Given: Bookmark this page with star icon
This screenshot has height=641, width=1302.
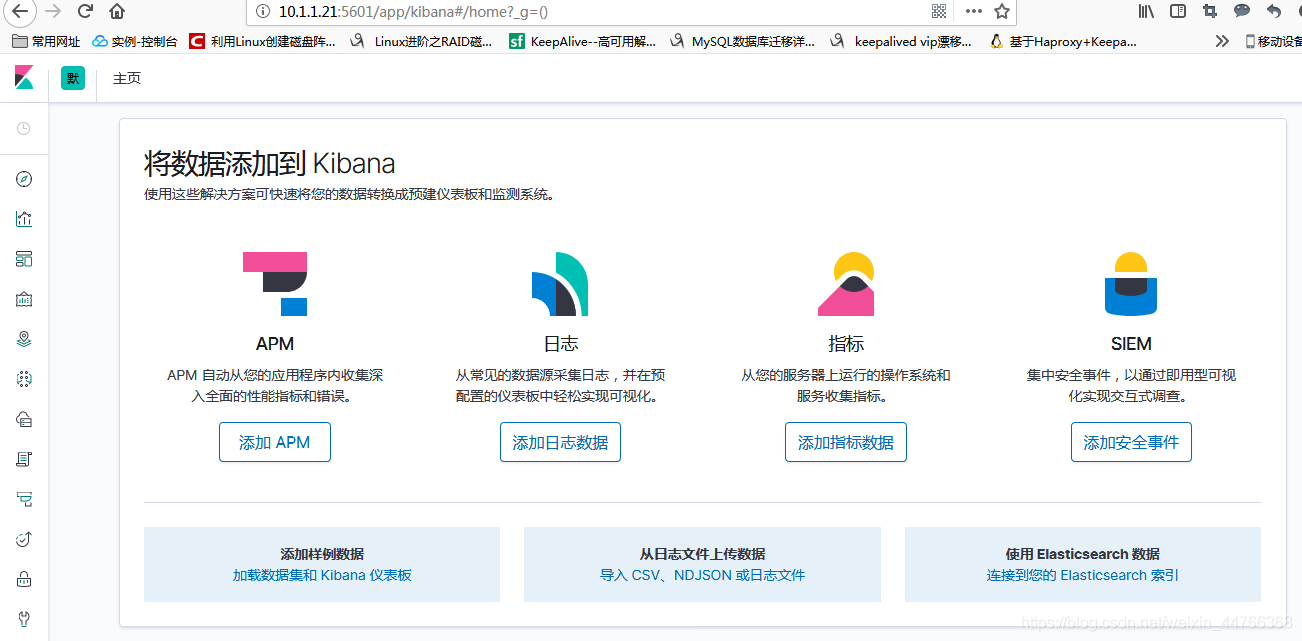Looking at the screenshot, I should pos(1002,11).
